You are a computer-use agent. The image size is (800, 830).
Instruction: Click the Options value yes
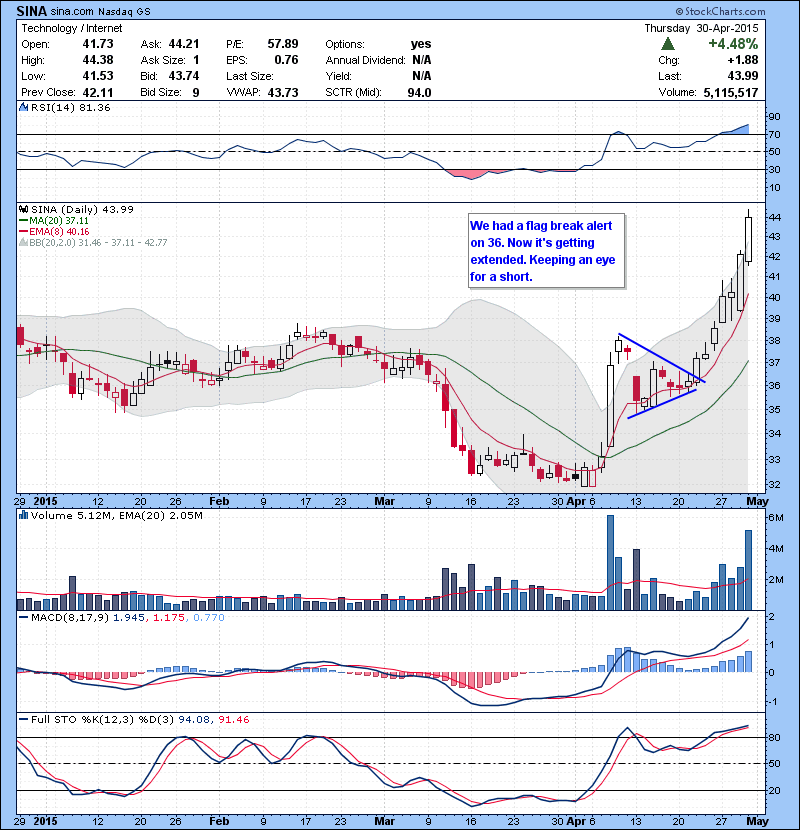click(x=421, y=44)
